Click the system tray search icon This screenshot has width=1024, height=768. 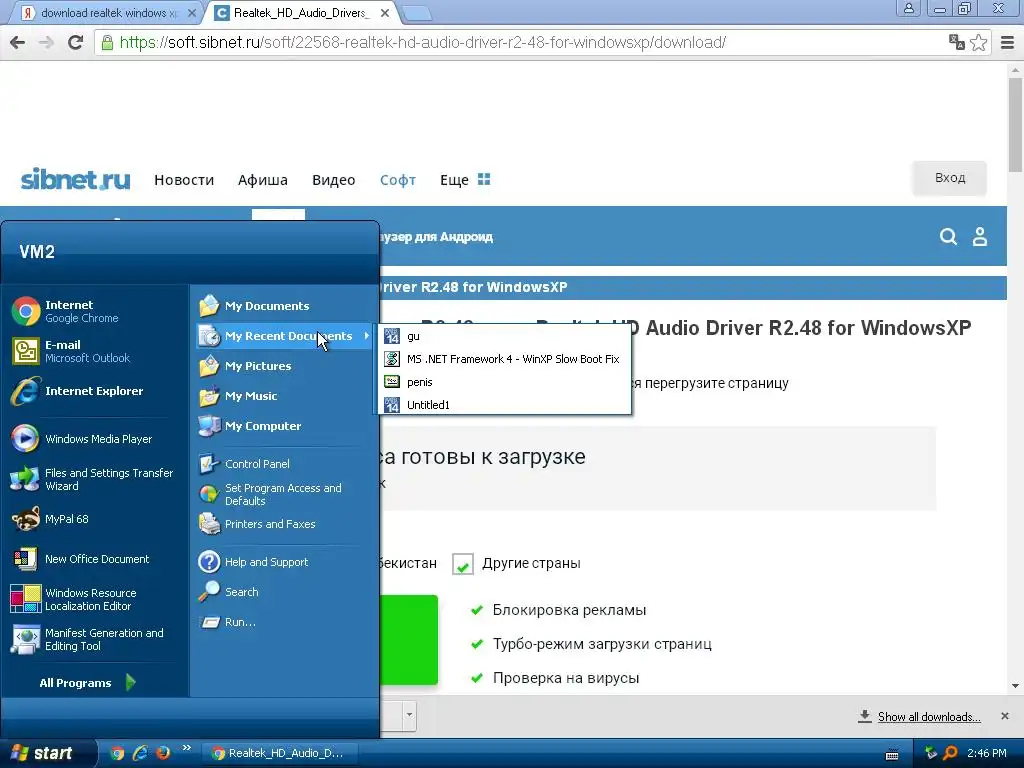point(951,753)
